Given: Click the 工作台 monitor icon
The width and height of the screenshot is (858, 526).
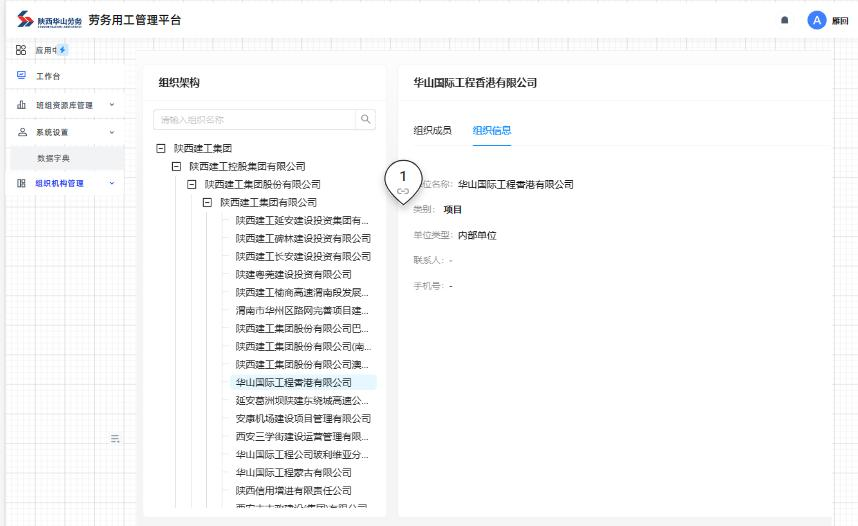Looking at the screenshot, I should [x=21, y=76].
